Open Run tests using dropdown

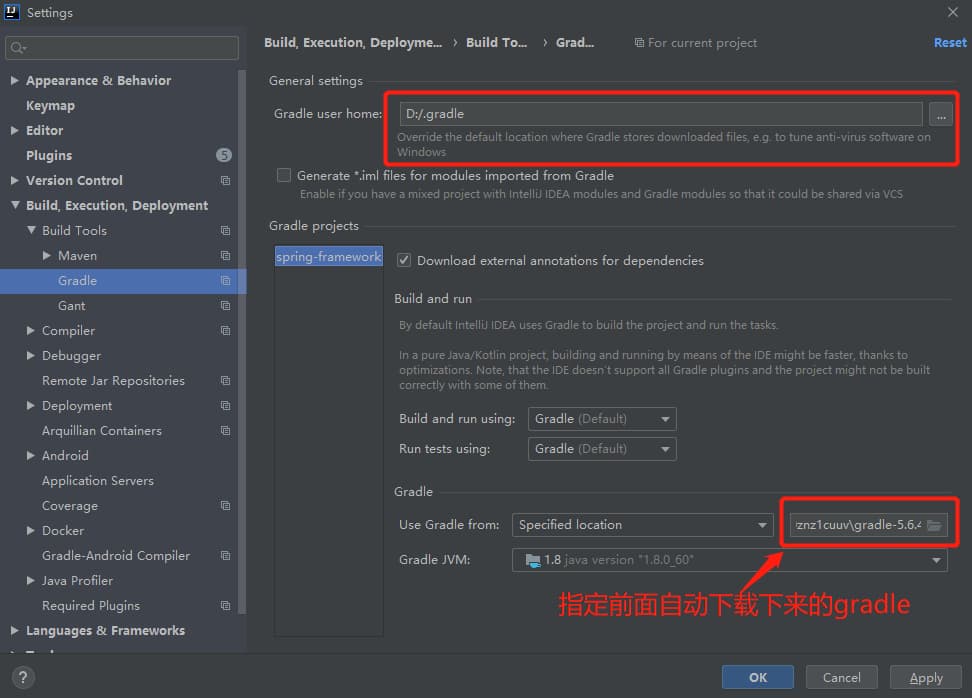click(x=602, y=449)
